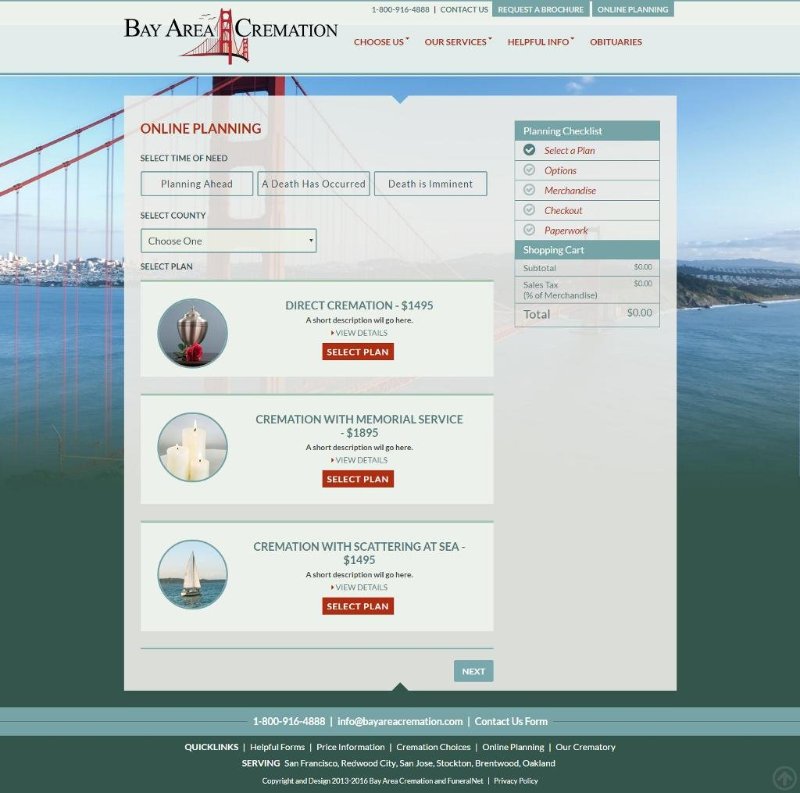Click the urn image for Direct Cremation
The image size is (800, 793).
[x=193, y=333]
